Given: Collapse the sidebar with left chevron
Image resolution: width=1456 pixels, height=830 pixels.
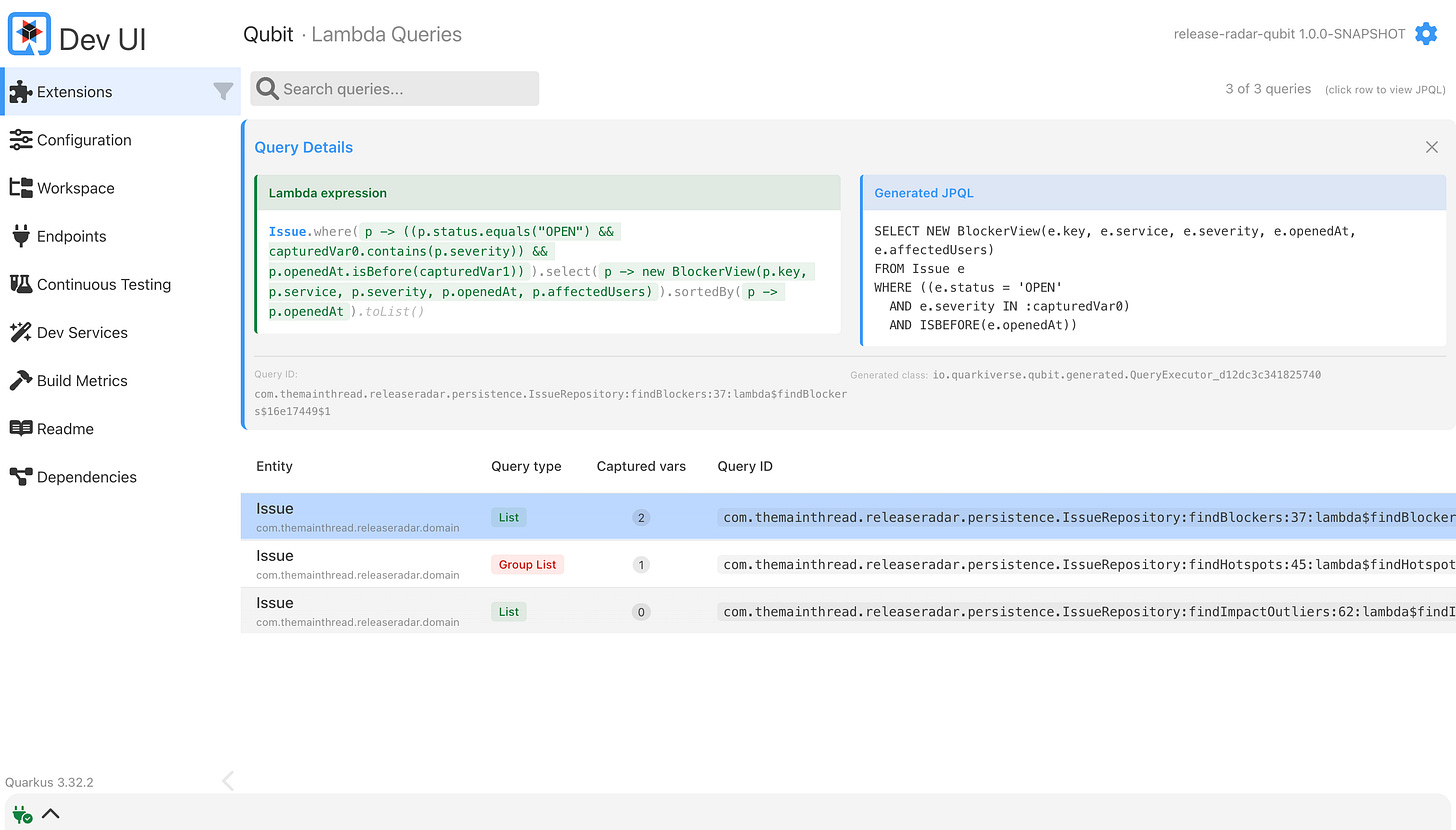Looking at the screenshot, I should [x=228, y=781].
